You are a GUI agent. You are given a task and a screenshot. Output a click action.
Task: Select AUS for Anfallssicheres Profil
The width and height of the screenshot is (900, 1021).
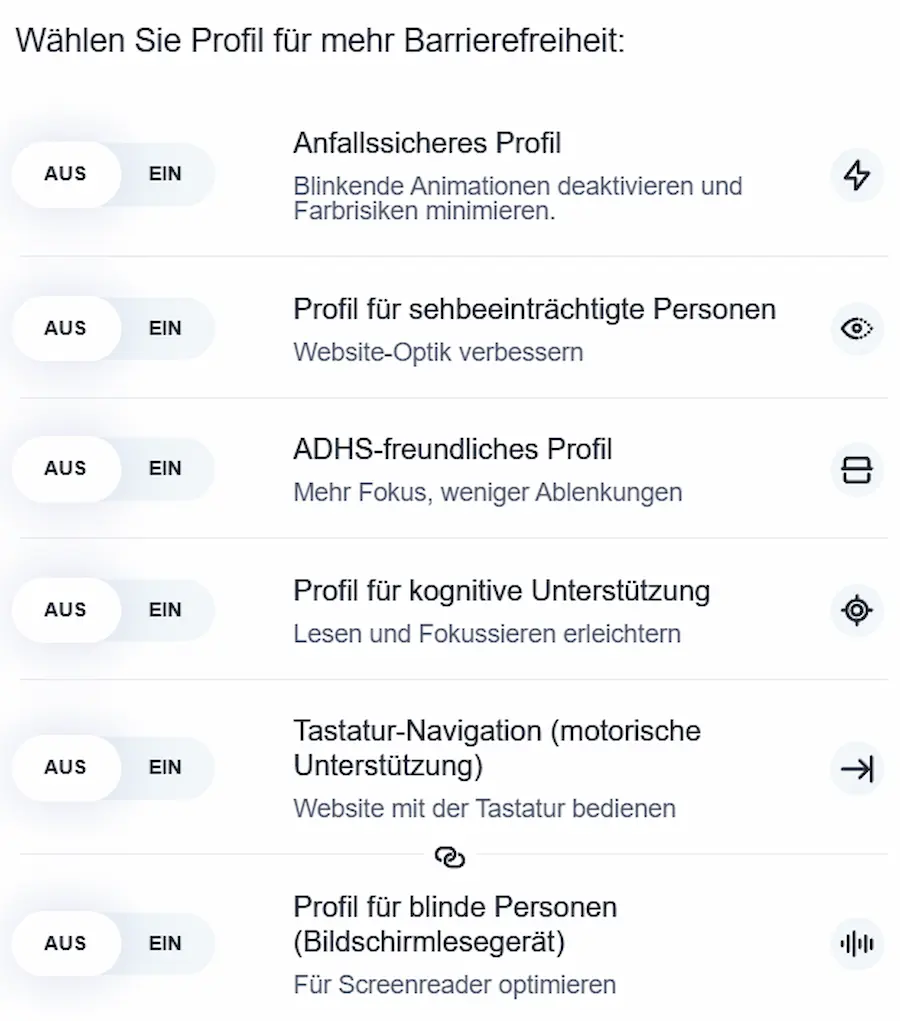[66, 174]
